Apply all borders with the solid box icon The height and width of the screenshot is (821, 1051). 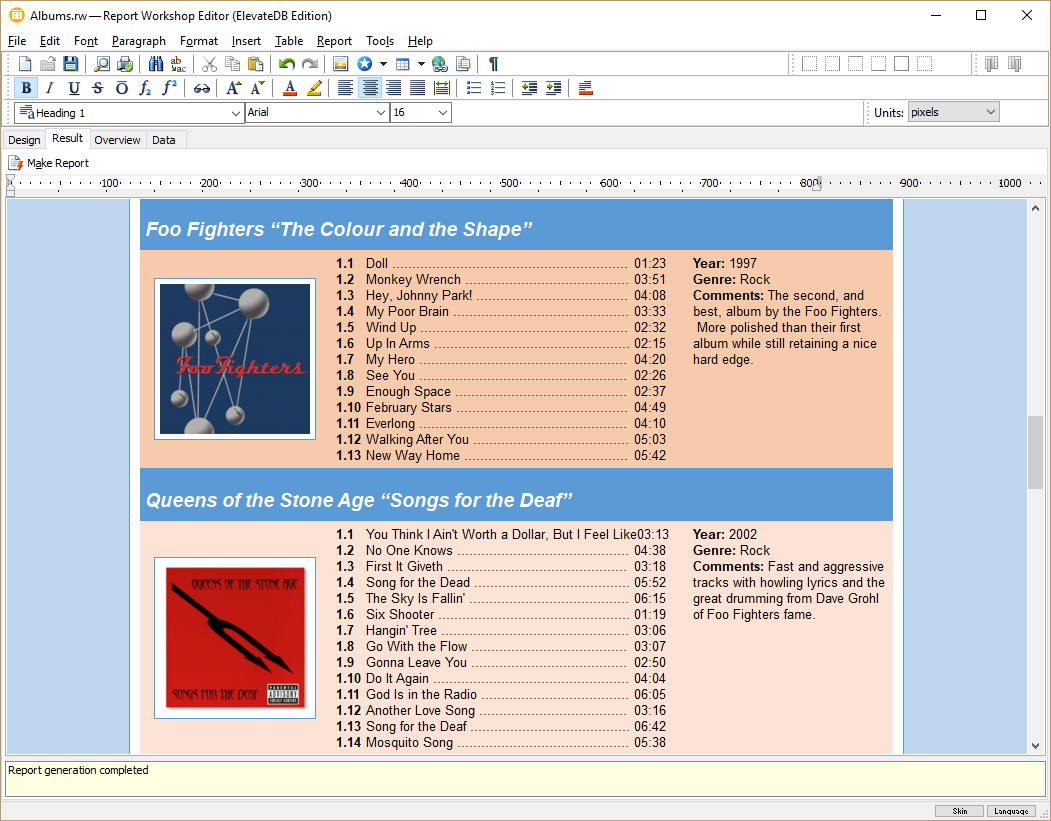902,64
